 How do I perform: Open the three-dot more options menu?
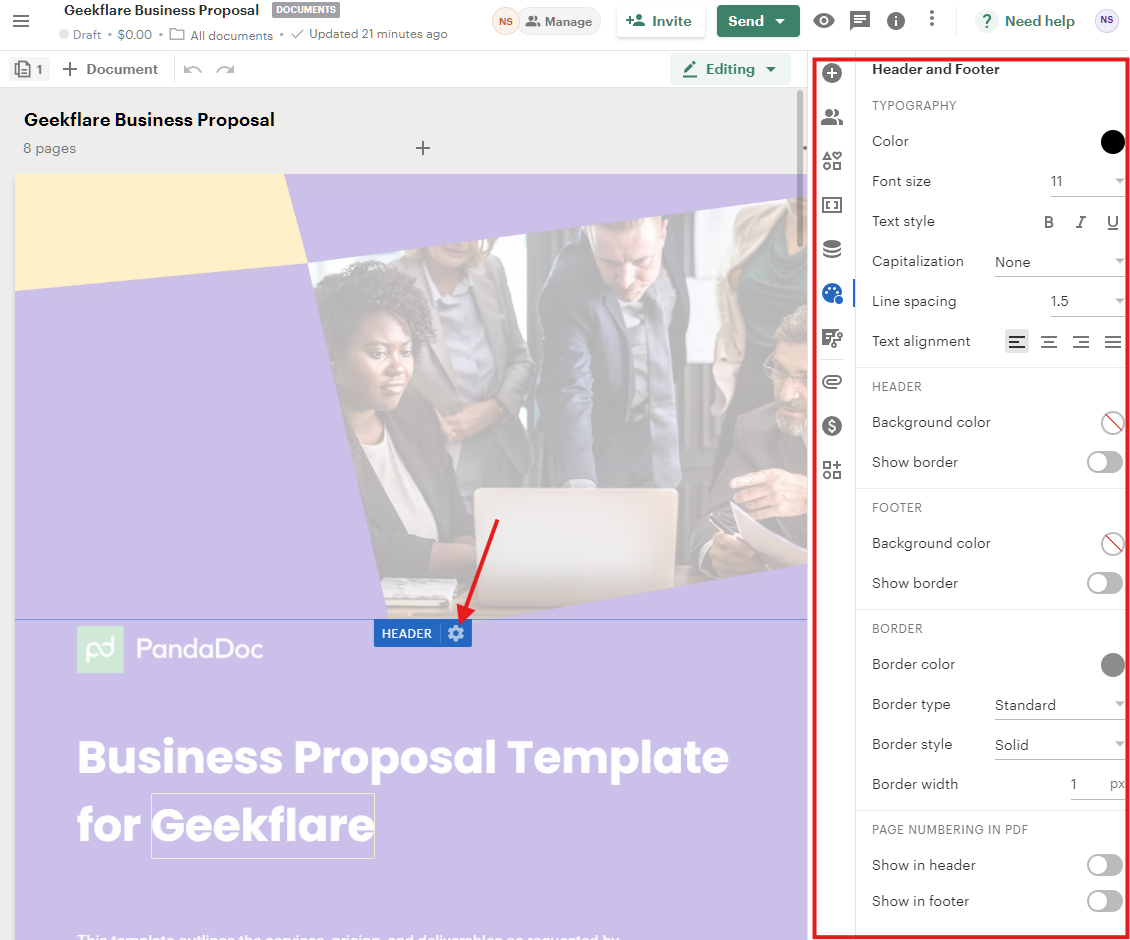click(x=932, y=19)
